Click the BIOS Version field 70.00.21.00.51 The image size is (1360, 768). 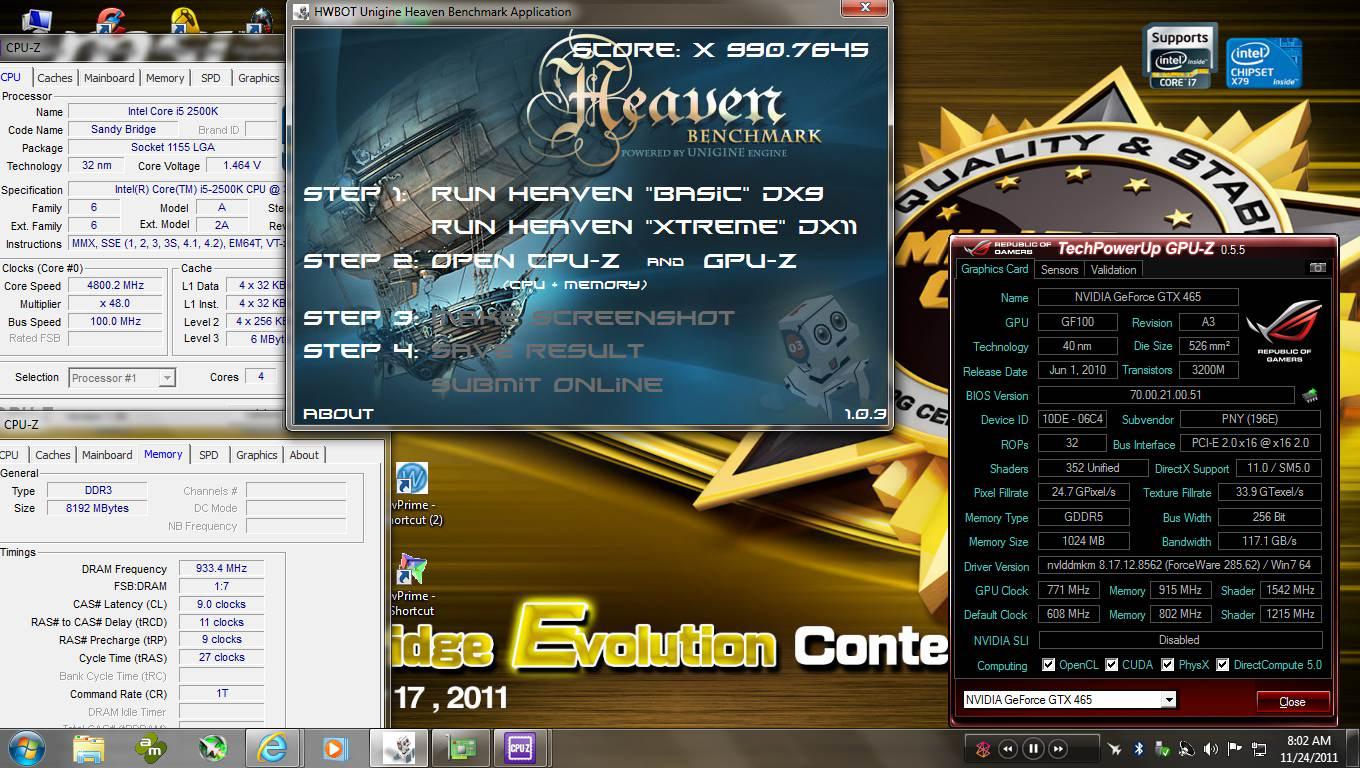(x=1166, y=395)
